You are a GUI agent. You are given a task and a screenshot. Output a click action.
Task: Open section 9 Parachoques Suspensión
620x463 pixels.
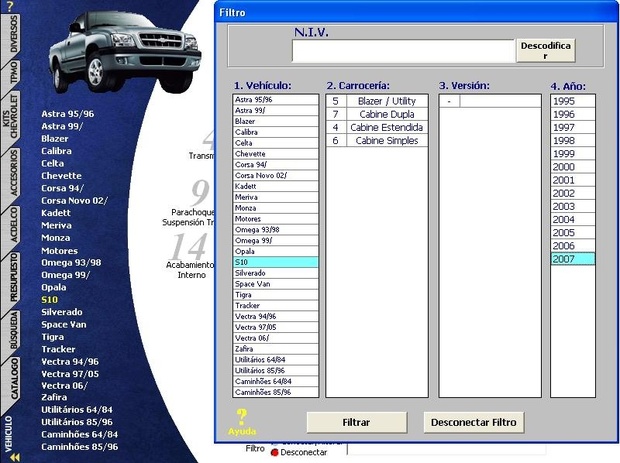coord(189,203)
